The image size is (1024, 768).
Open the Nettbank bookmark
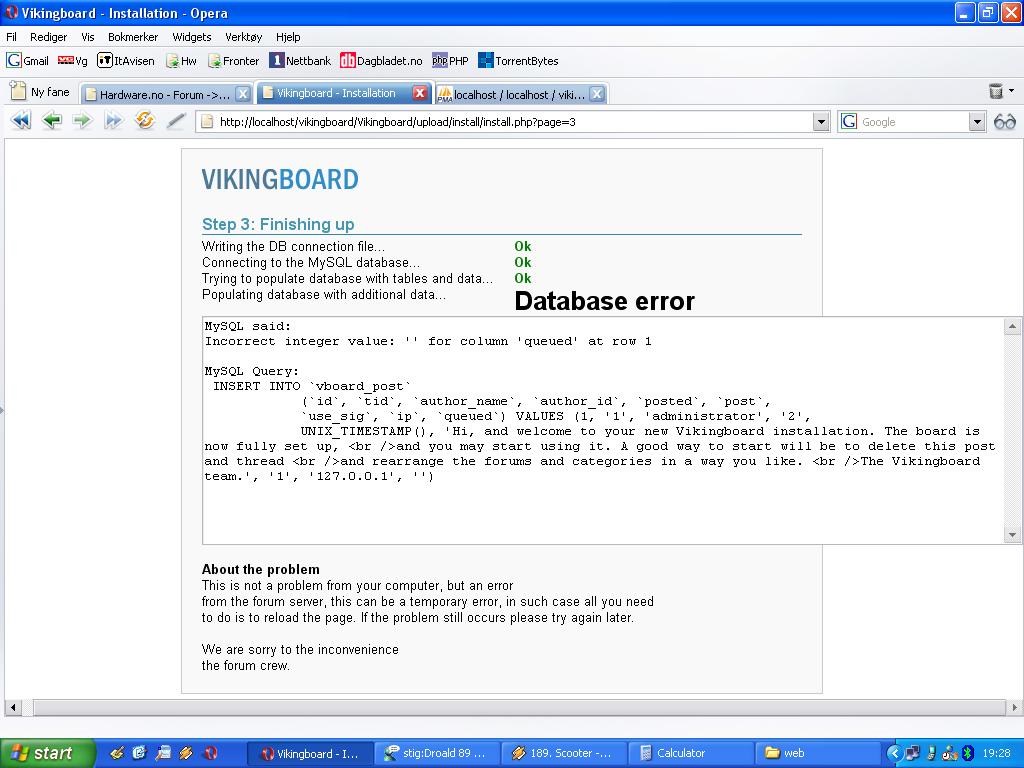tap(300, 61)
